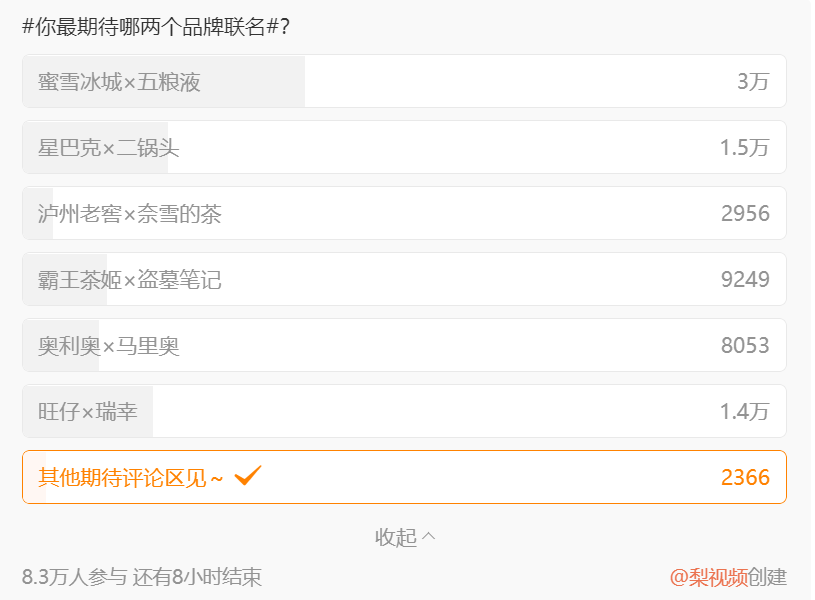
Task: Click the 其他期待评论区见~ option label
Action: 130,477
